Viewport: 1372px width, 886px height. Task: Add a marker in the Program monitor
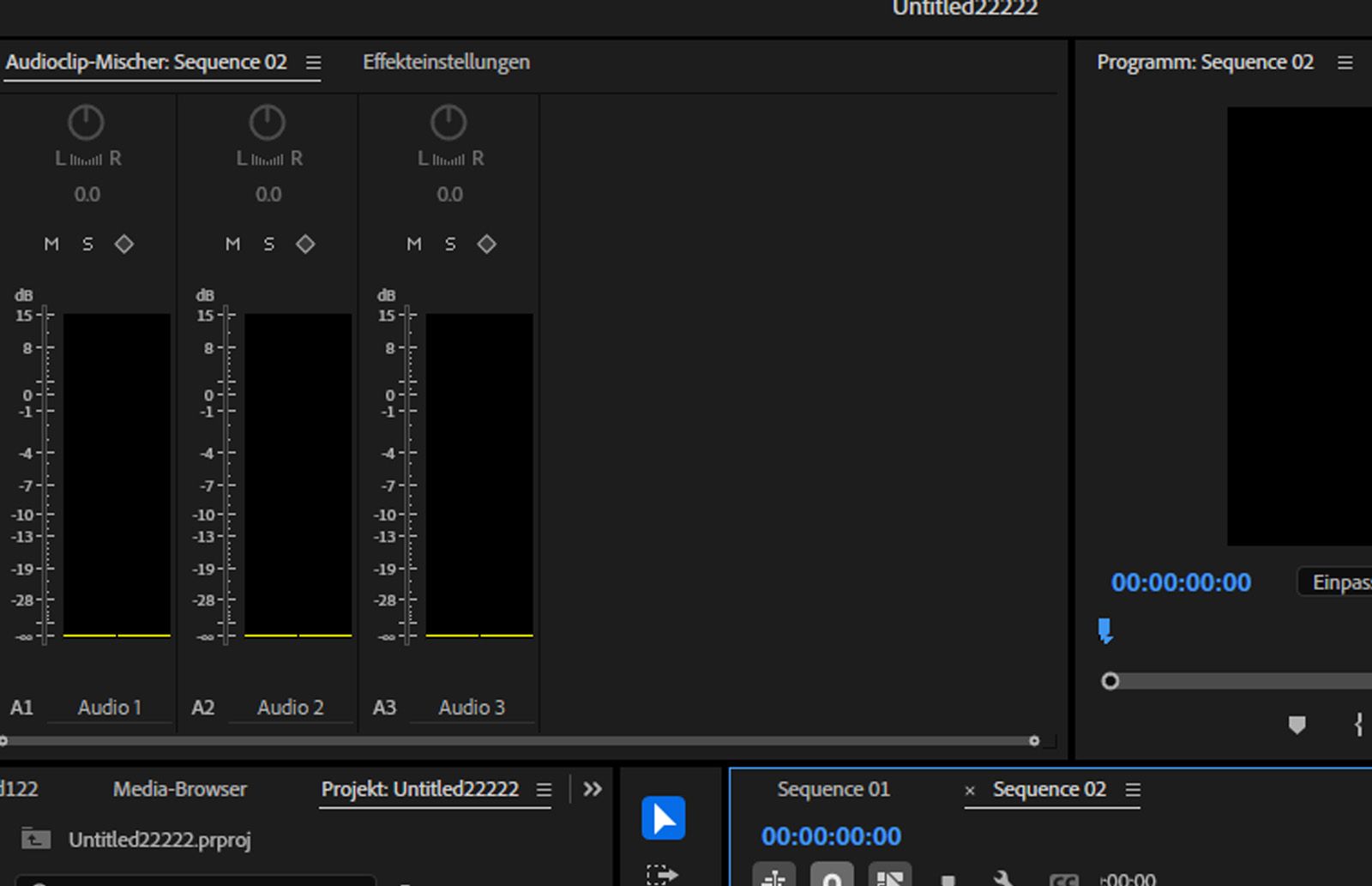click(1297, 725)
